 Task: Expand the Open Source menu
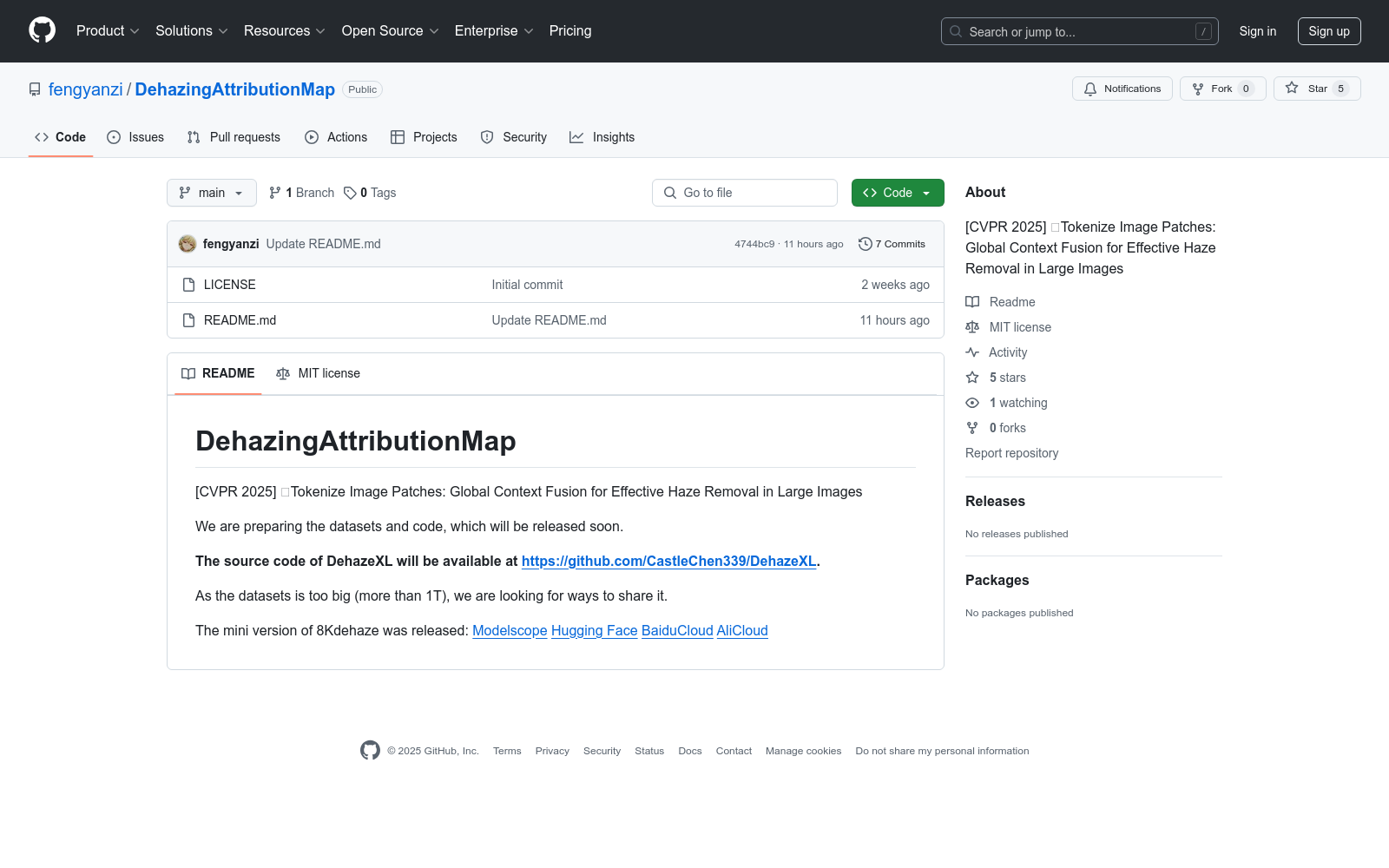click(391, 31)
